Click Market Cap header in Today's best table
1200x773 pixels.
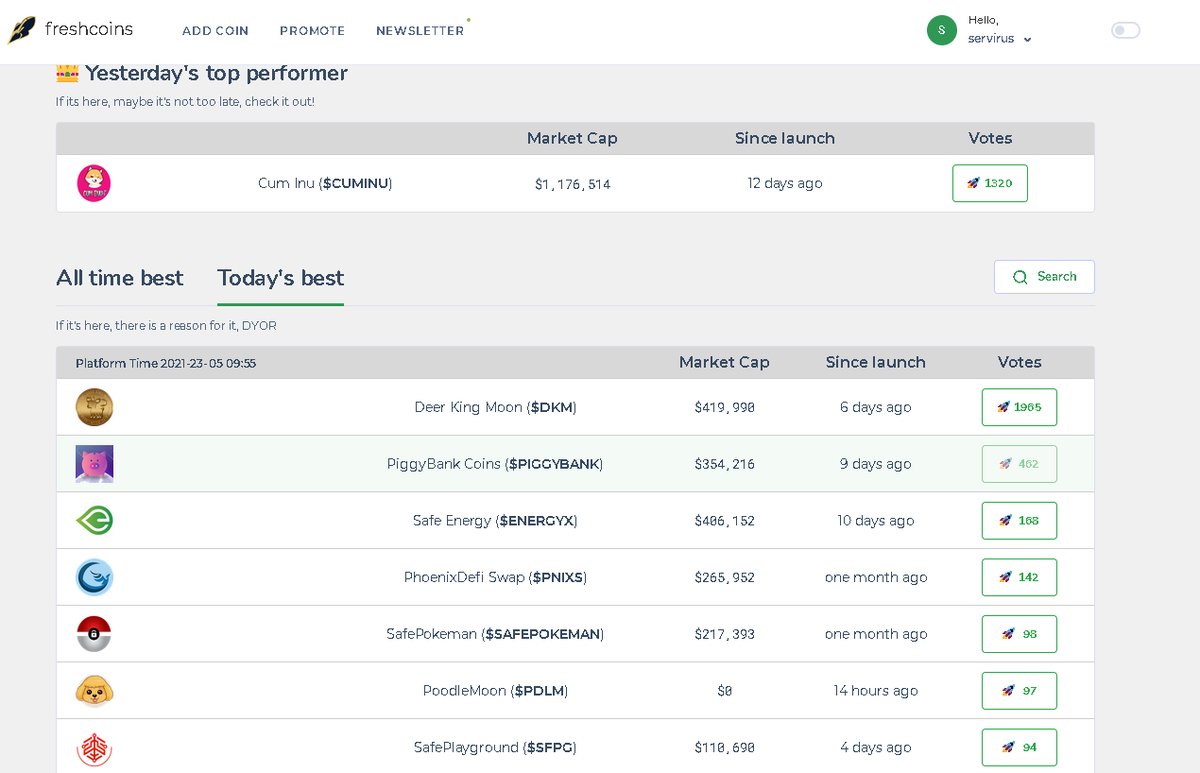(724, 362)
